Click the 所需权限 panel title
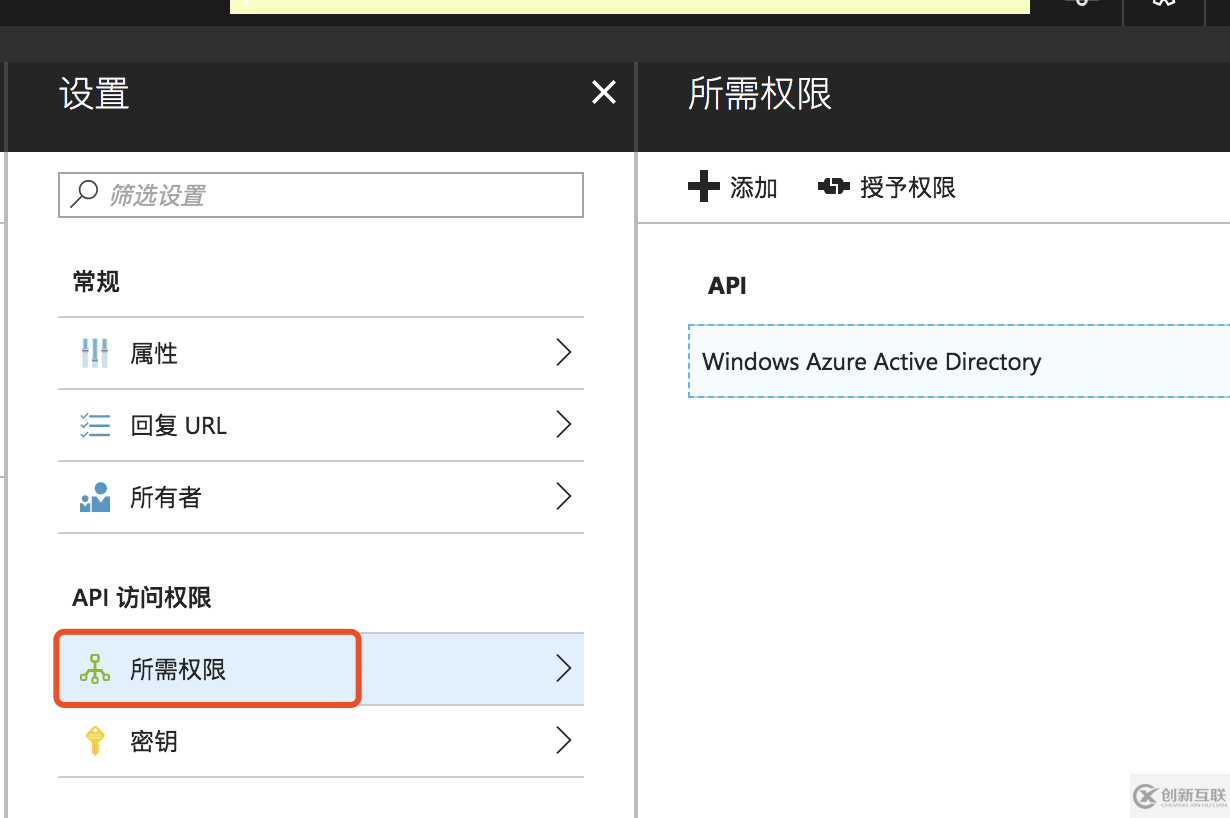 click(x=760, y=94)
